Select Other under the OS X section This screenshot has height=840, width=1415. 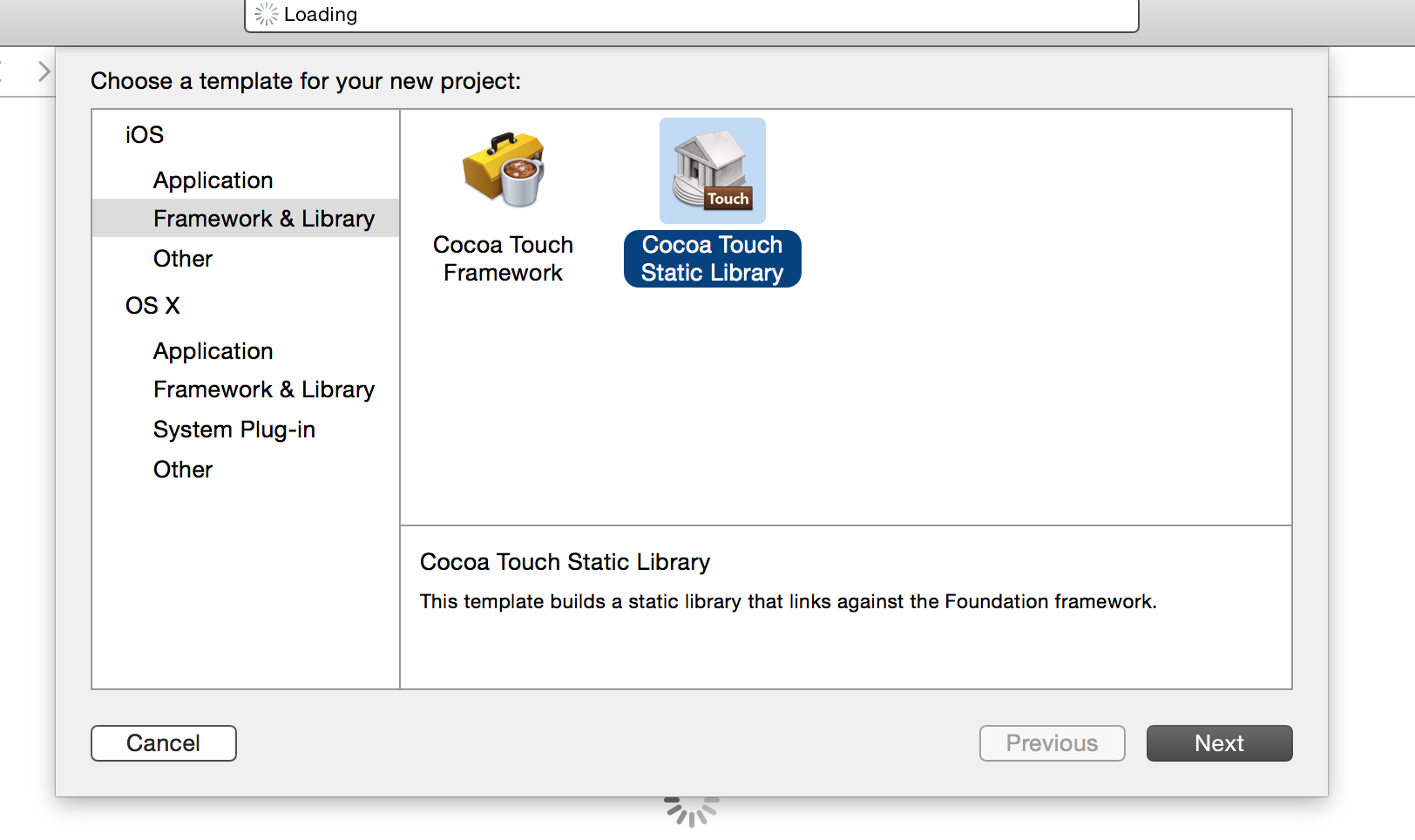click(x=183, y=470)
